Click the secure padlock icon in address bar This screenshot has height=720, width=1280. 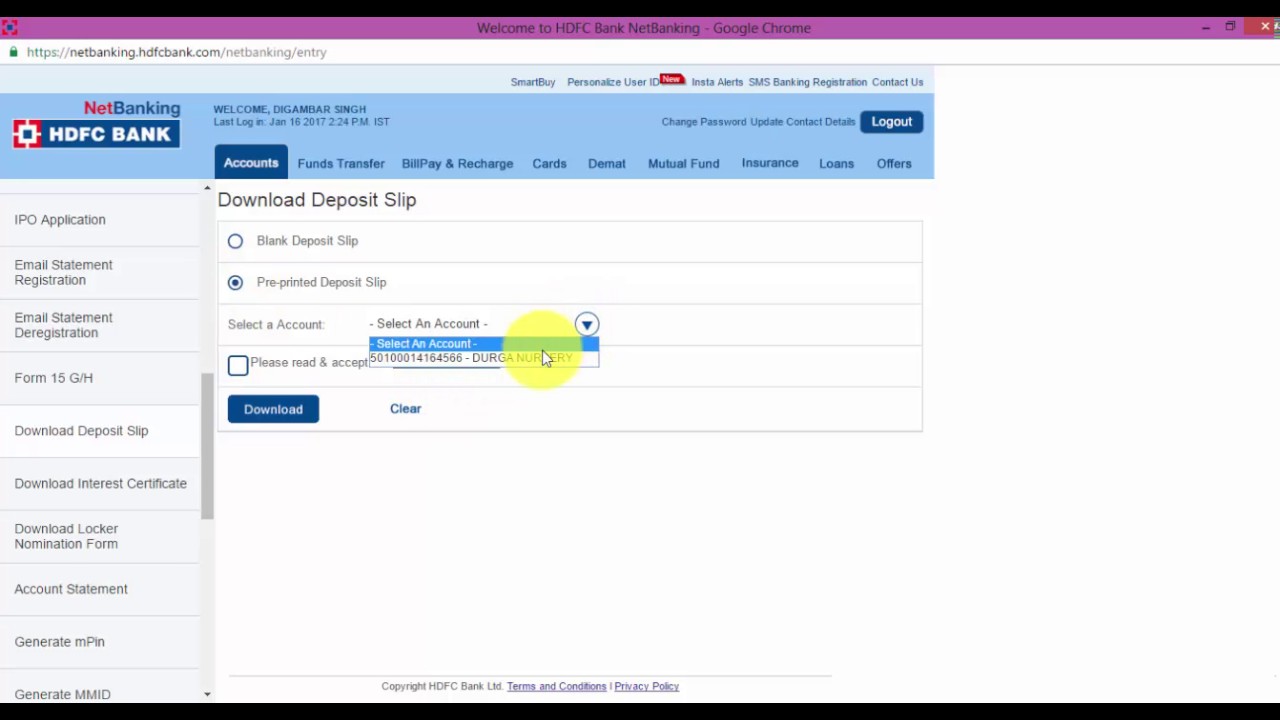13,52
